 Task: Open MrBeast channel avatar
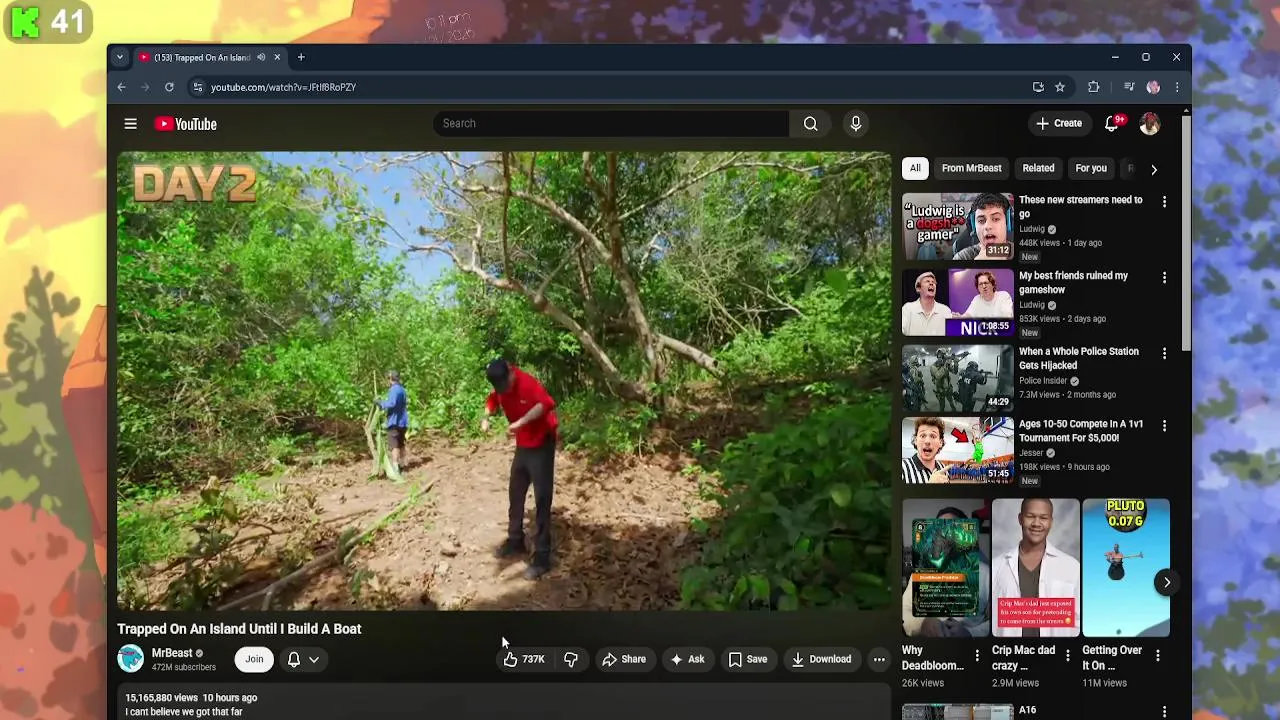coord(131,659)
